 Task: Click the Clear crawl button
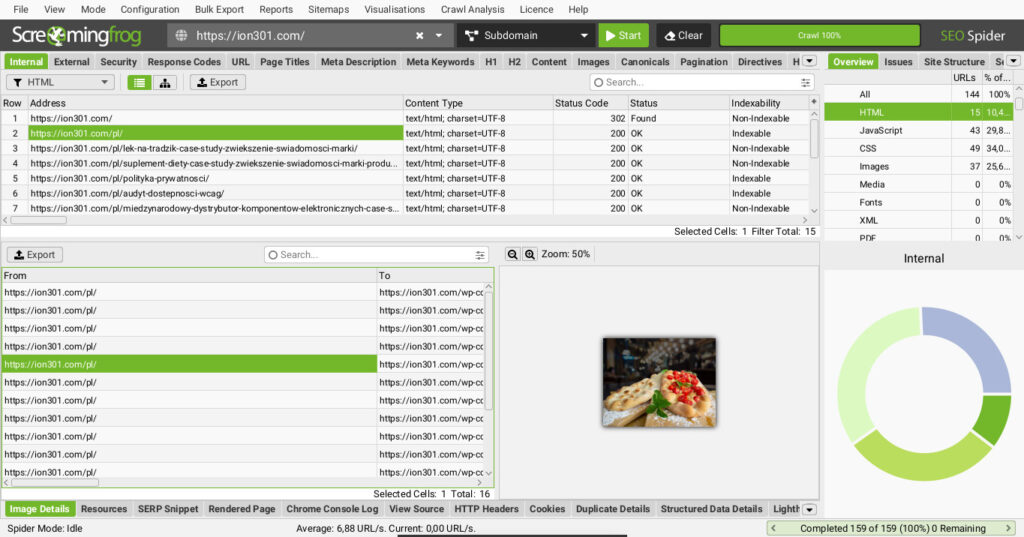pyautogui.click(x=683, y=35)
